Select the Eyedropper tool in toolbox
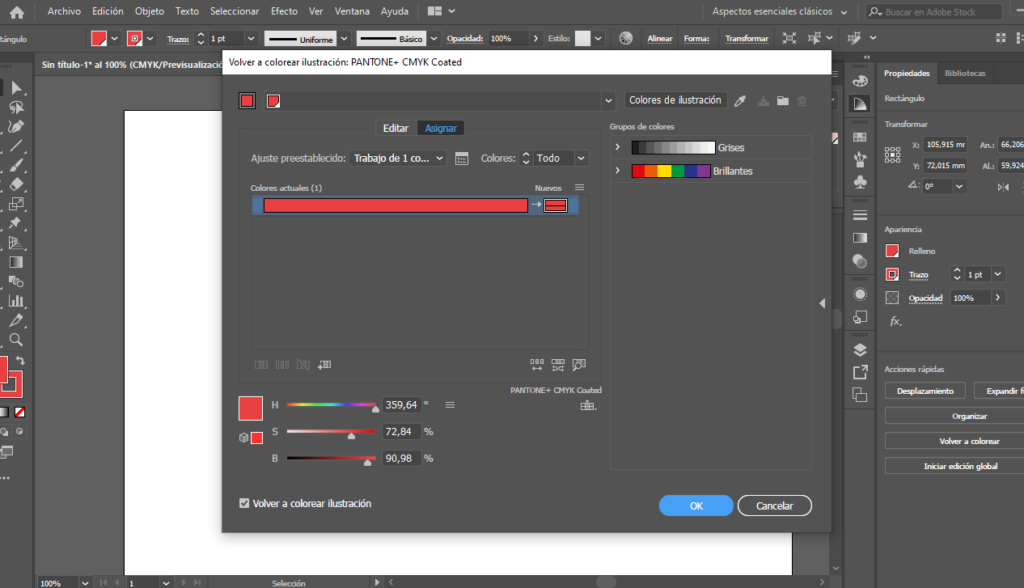1024x588 pixels. click(x=16, y=320)
